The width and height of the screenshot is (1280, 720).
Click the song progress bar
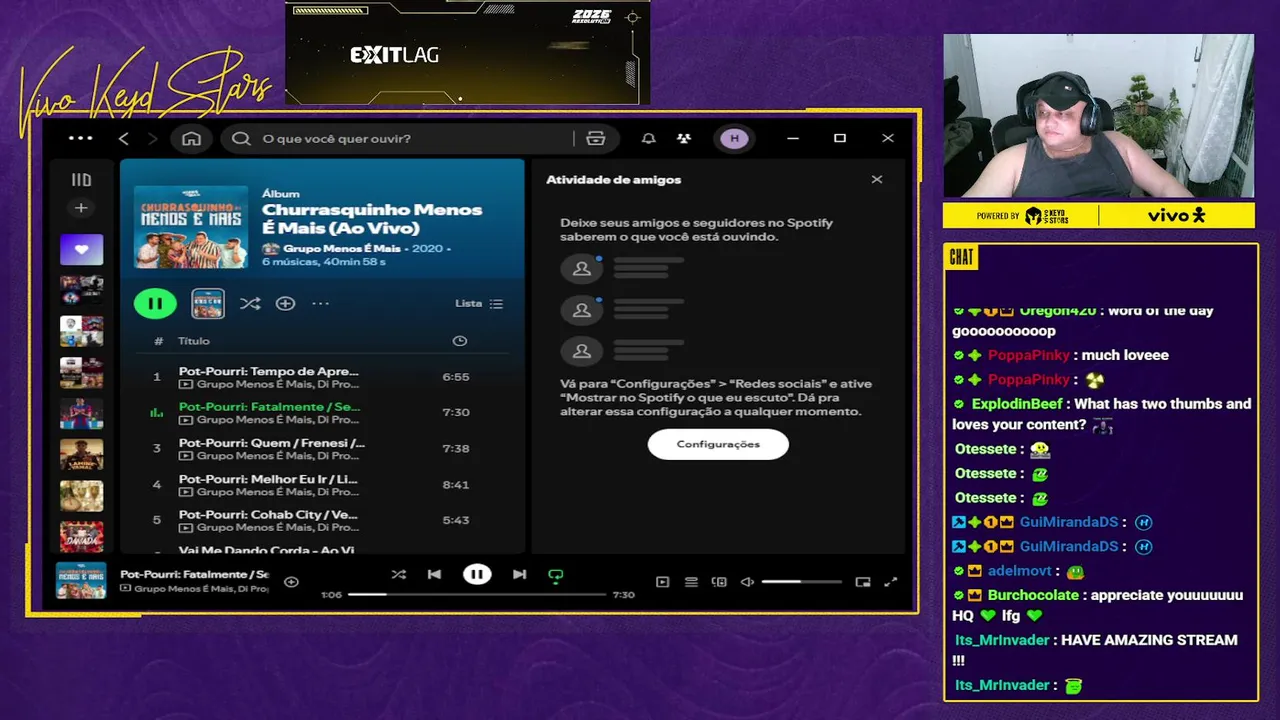coord(477,594)
